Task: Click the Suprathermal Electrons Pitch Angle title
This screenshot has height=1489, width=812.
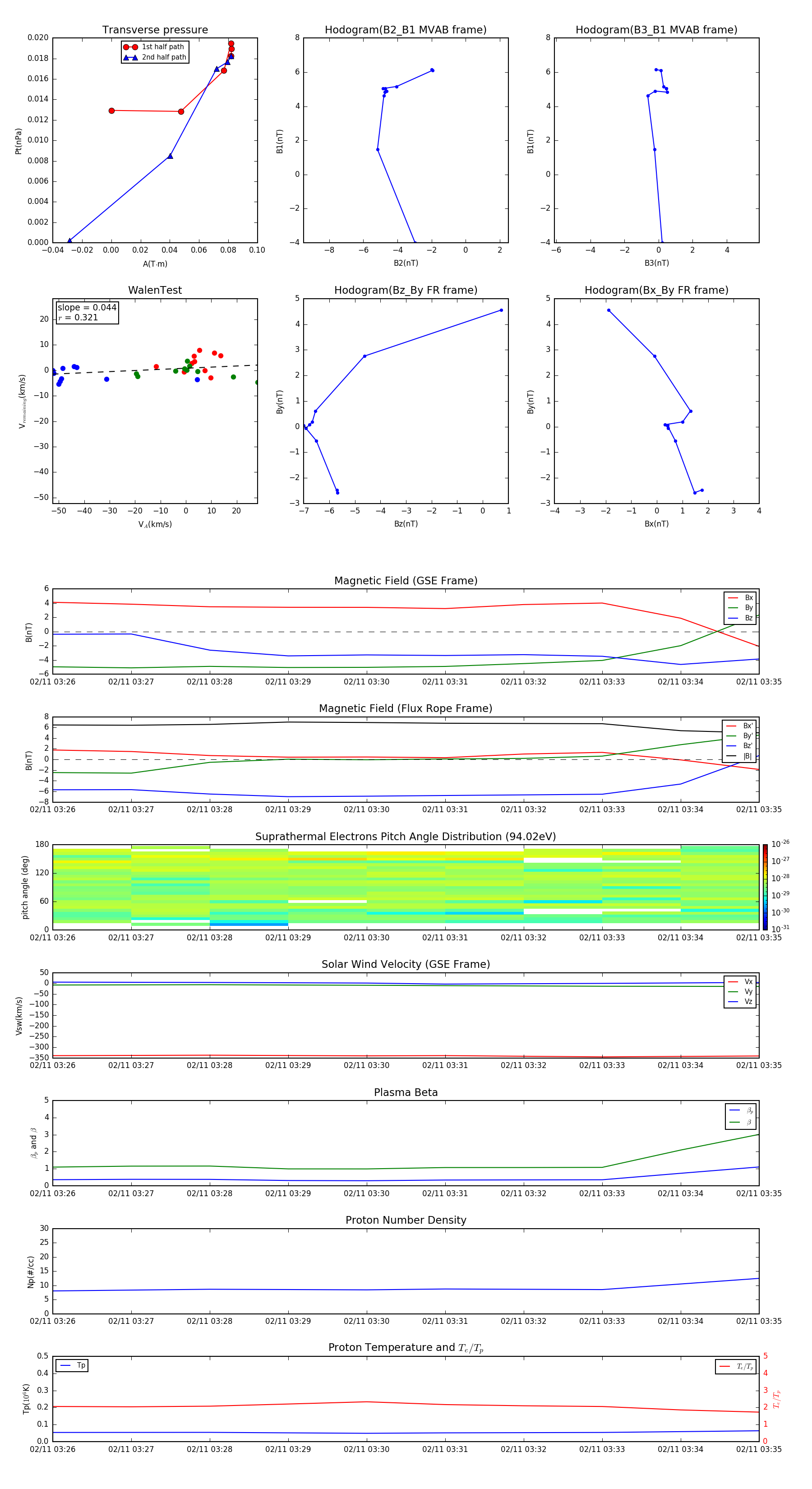Action: pos(406,837)
